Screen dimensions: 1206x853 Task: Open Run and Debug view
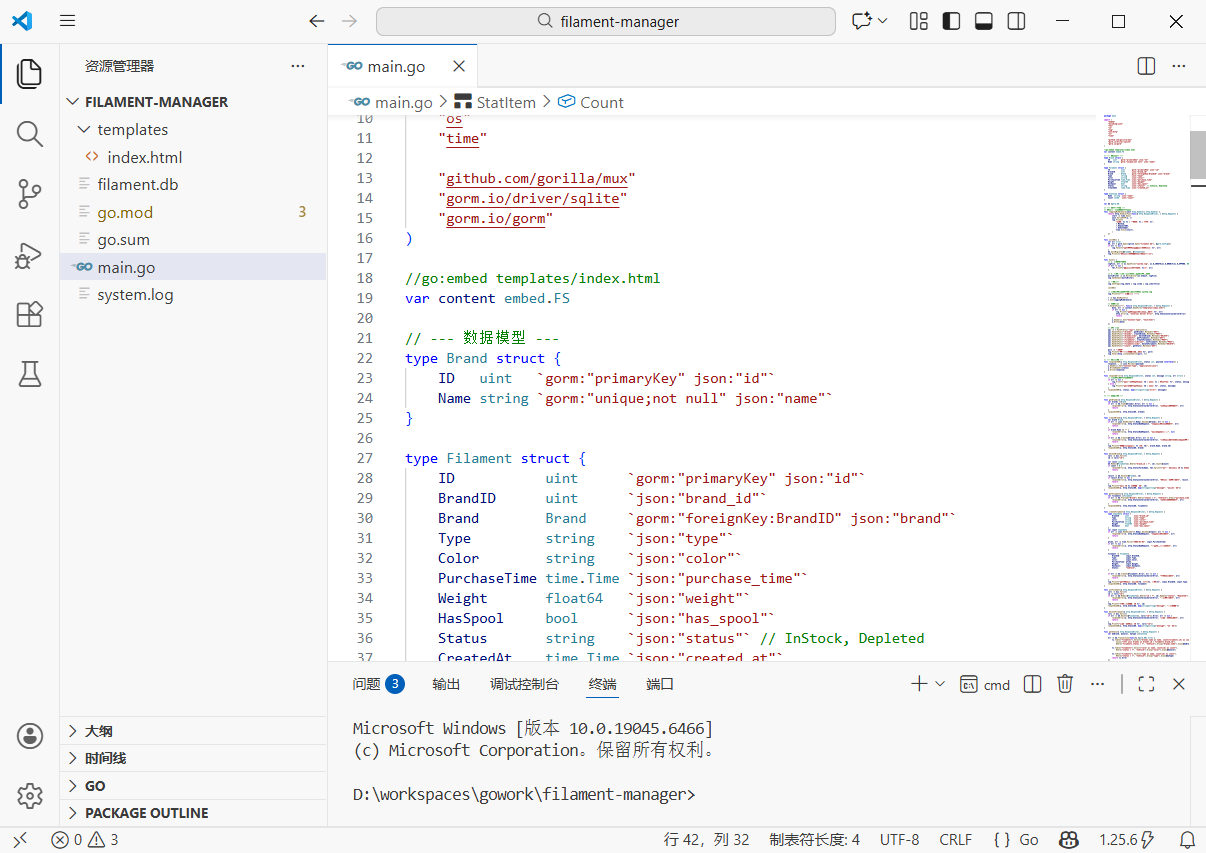[x=30, y=256]
